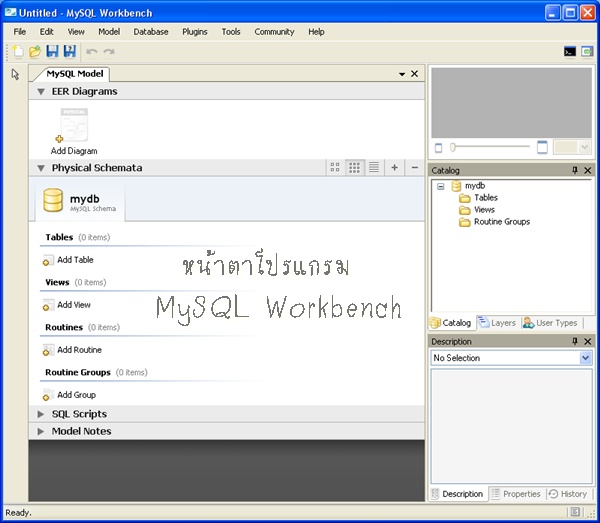Click the Add Table icon
This screenshot has width=600, height=523.
click(x=47, y=261)
